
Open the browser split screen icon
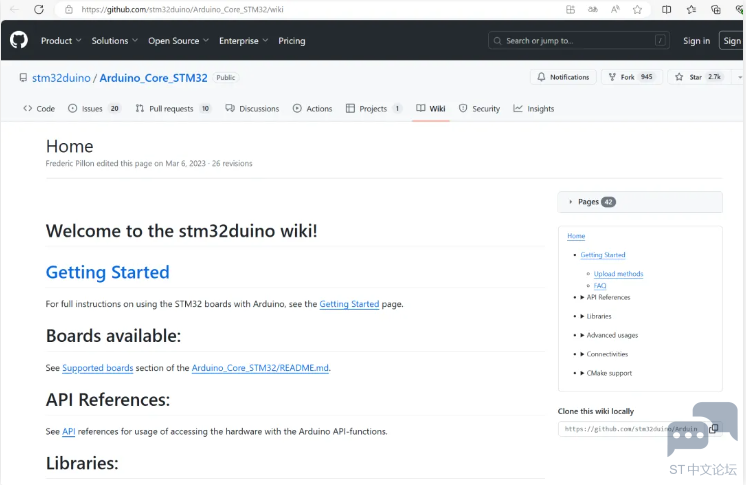tap(667, 9)
